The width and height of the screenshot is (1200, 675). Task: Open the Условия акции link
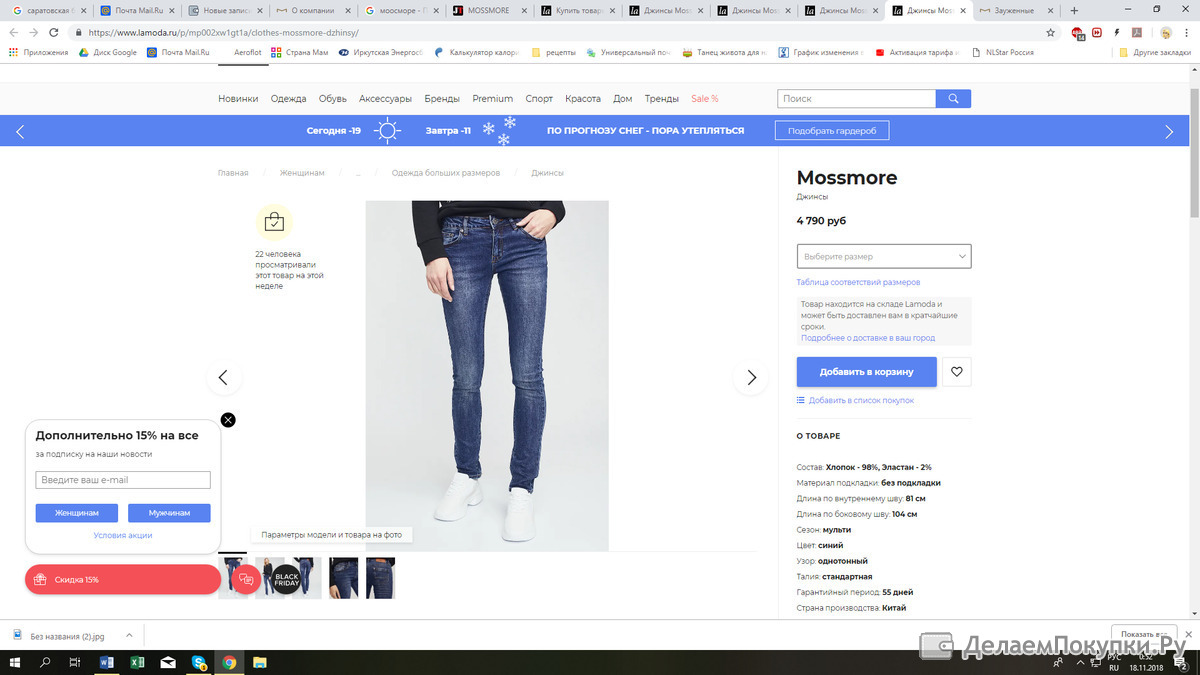pyautogui.click(x=123, y=535)
